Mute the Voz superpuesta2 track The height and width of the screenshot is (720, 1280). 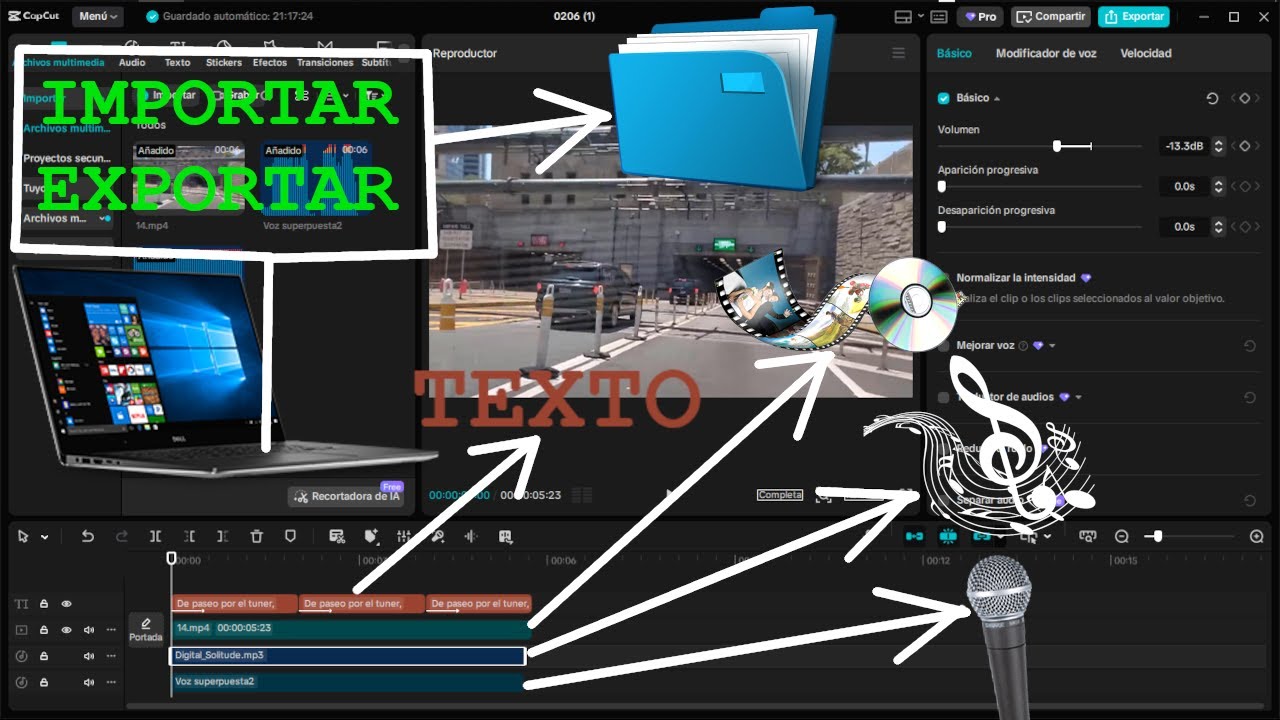89,682
